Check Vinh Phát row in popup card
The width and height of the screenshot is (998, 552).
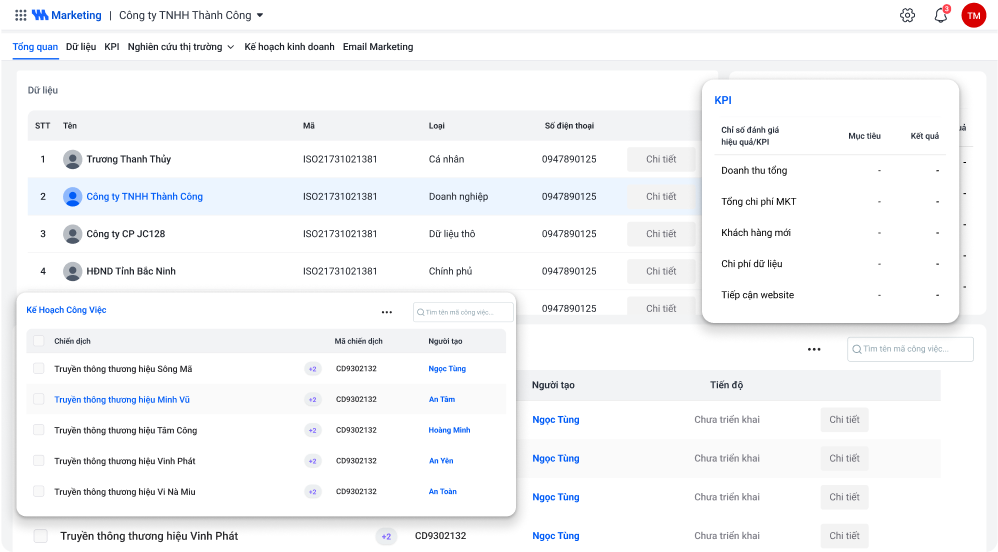[x=39, y=460]
